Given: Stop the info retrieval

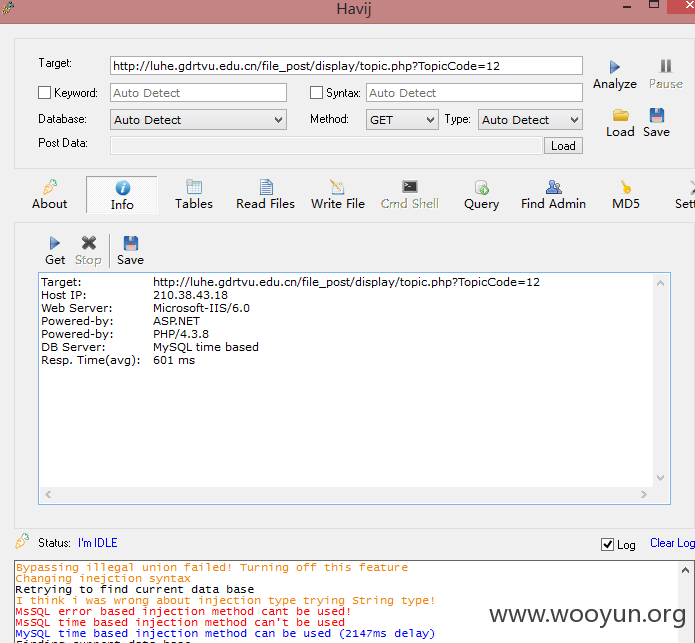Looking at the screenshot, I should point(88,251).
